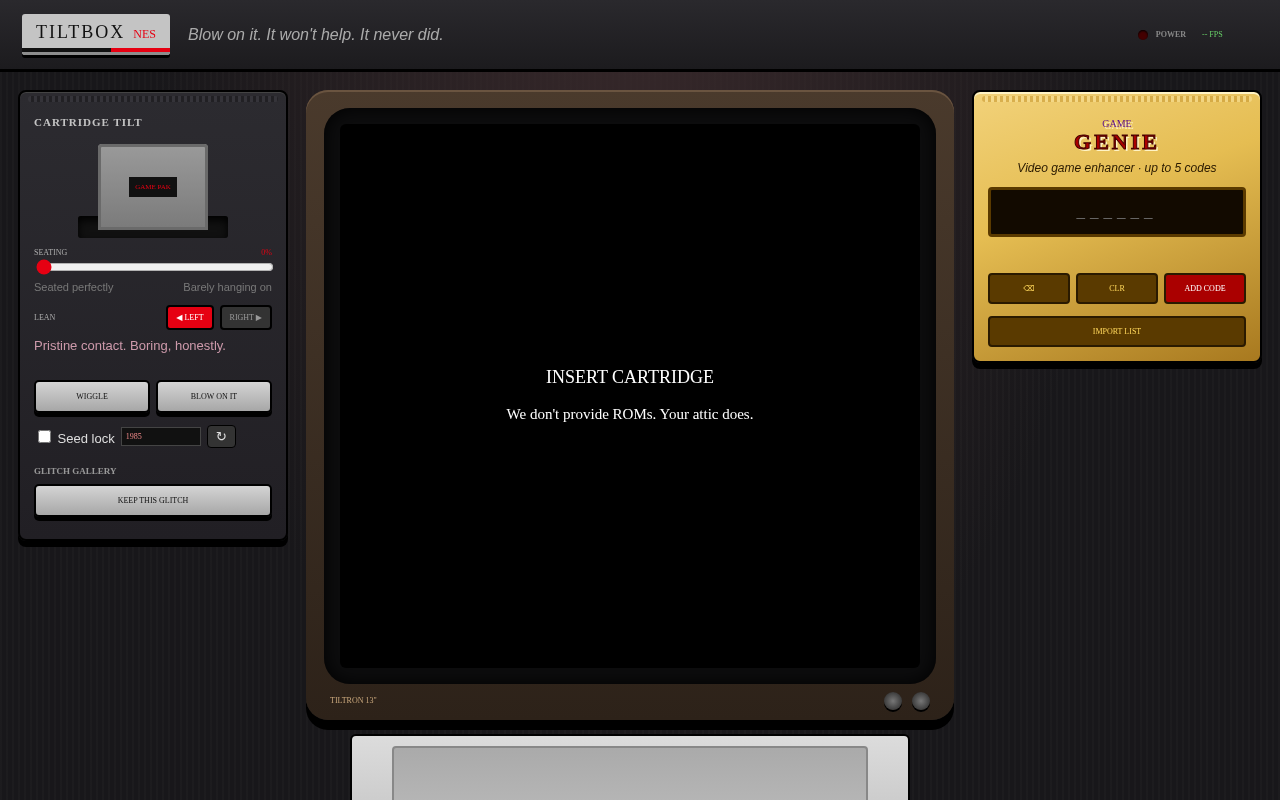Click the Game Pak cartridge graphic
This screenshot has height=800, width=1280.
tap(153, 187)
